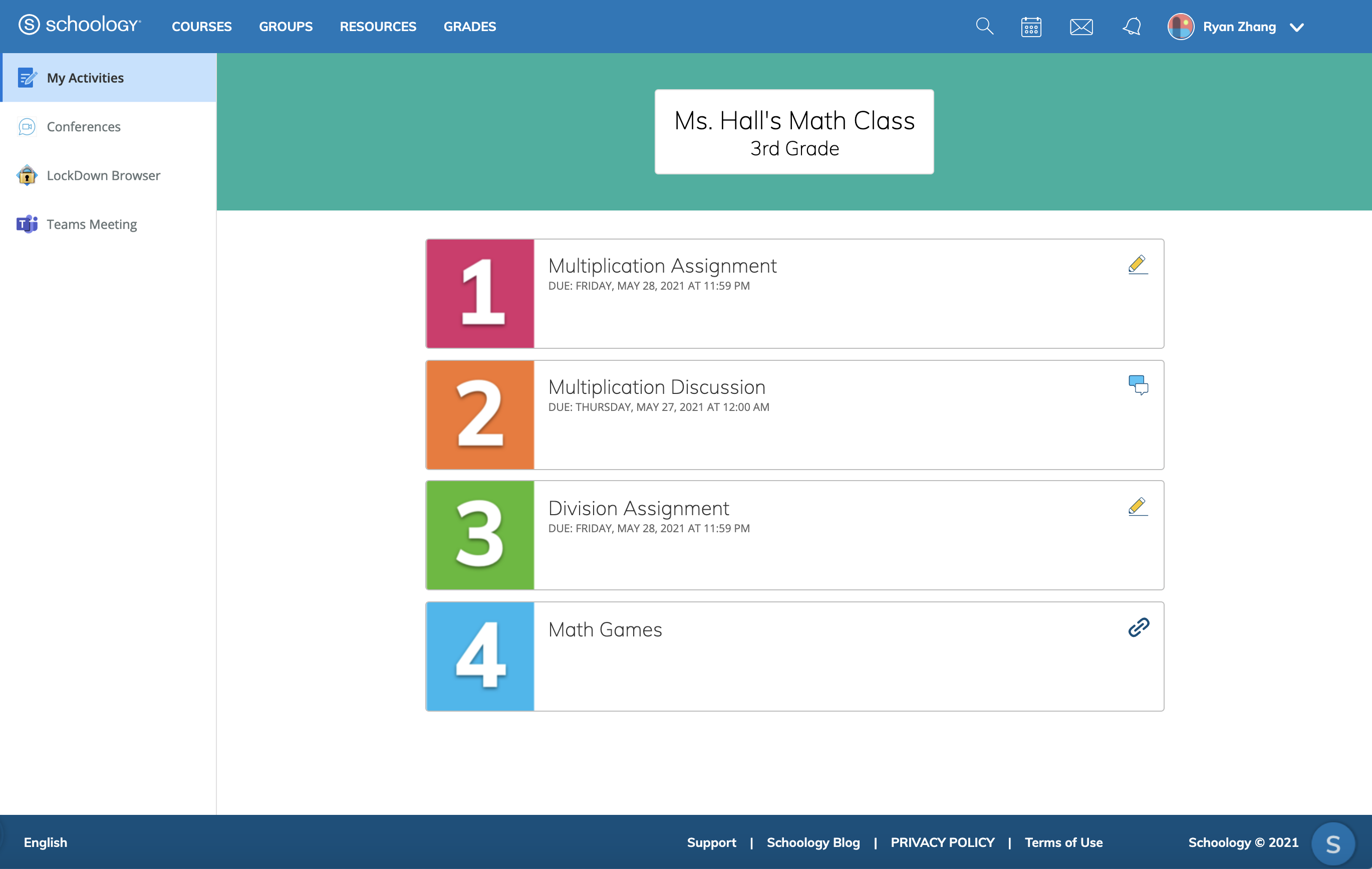Click the green number 3 tile

click(x=480, y=535)
